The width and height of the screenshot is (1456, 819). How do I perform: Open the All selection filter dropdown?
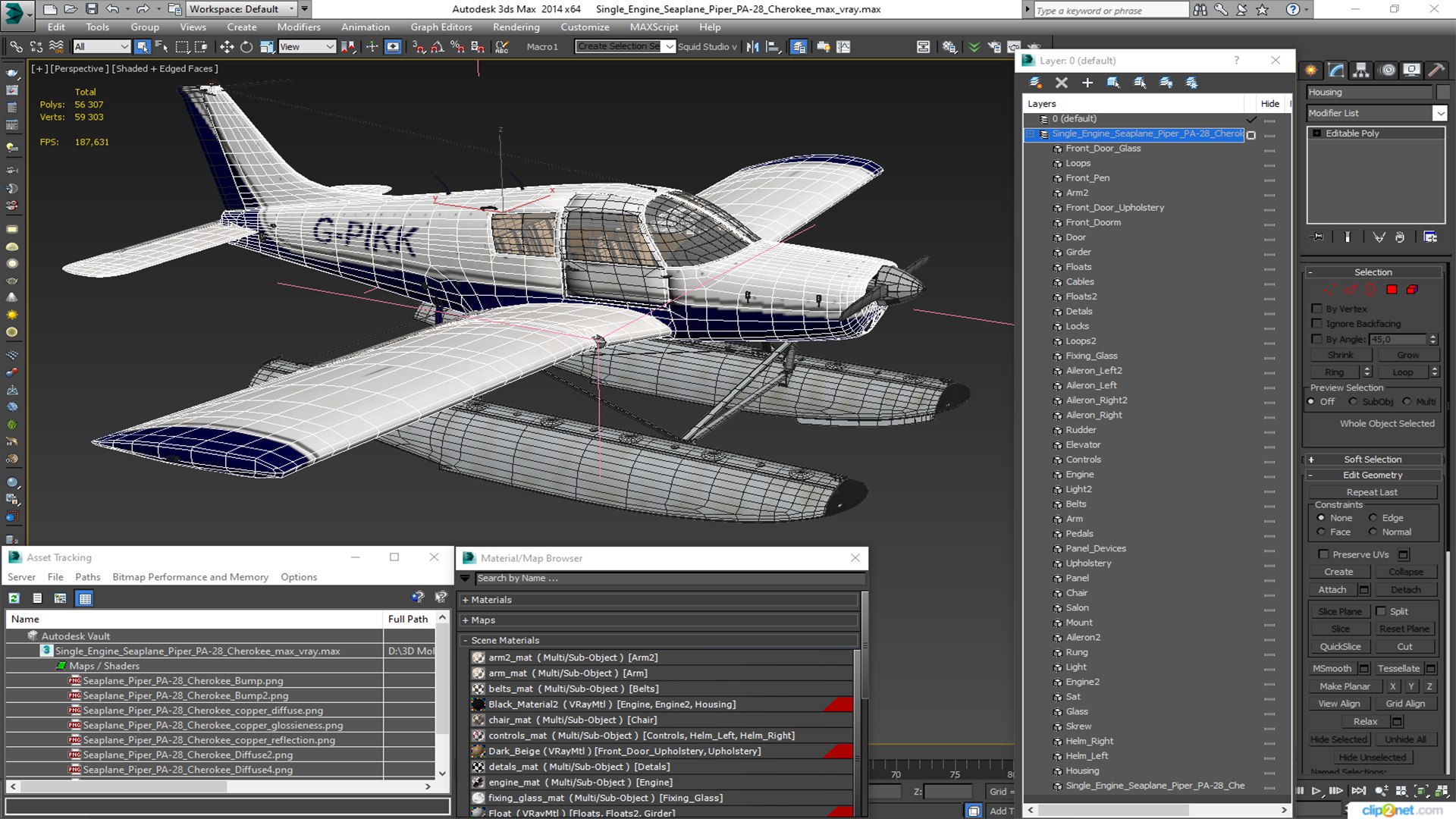pos(102,47)
